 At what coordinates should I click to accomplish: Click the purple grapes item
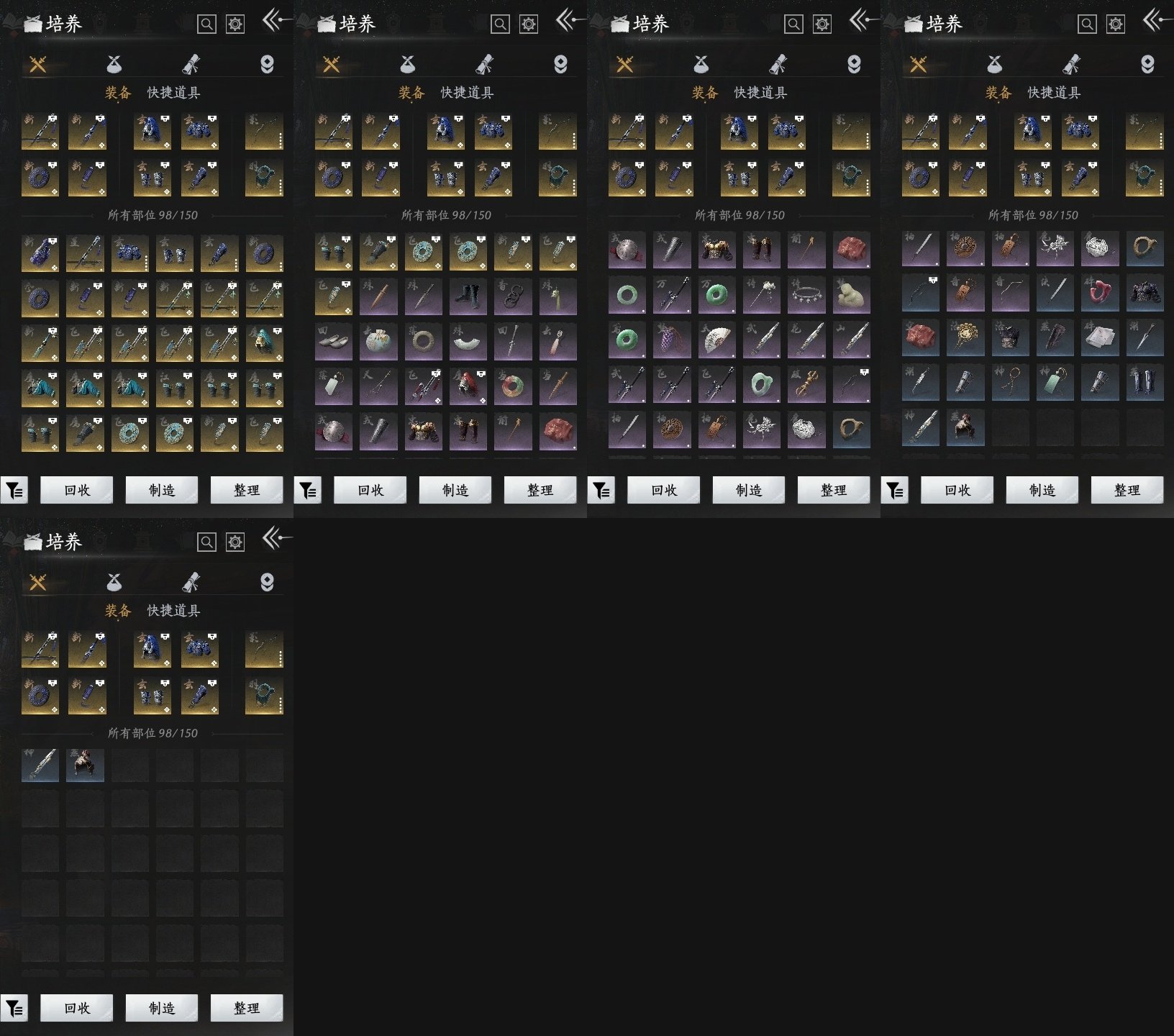point(672,340)
